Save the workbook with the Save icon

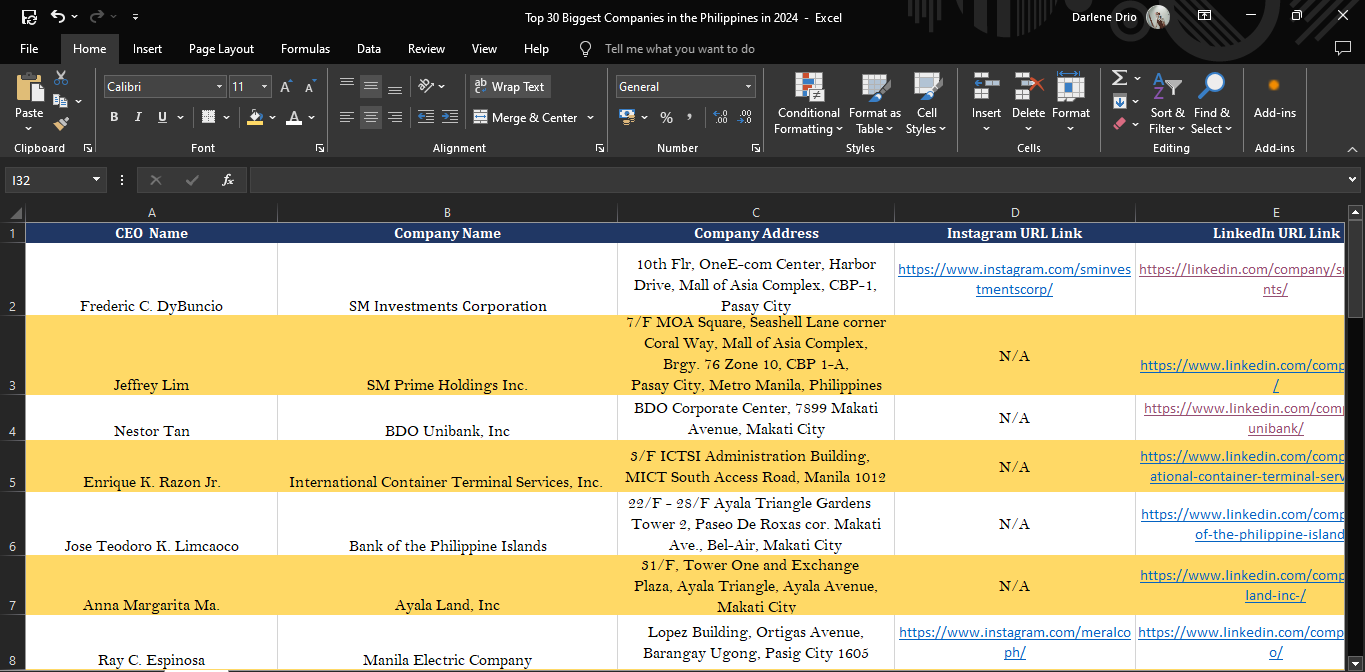click(29, 16)
